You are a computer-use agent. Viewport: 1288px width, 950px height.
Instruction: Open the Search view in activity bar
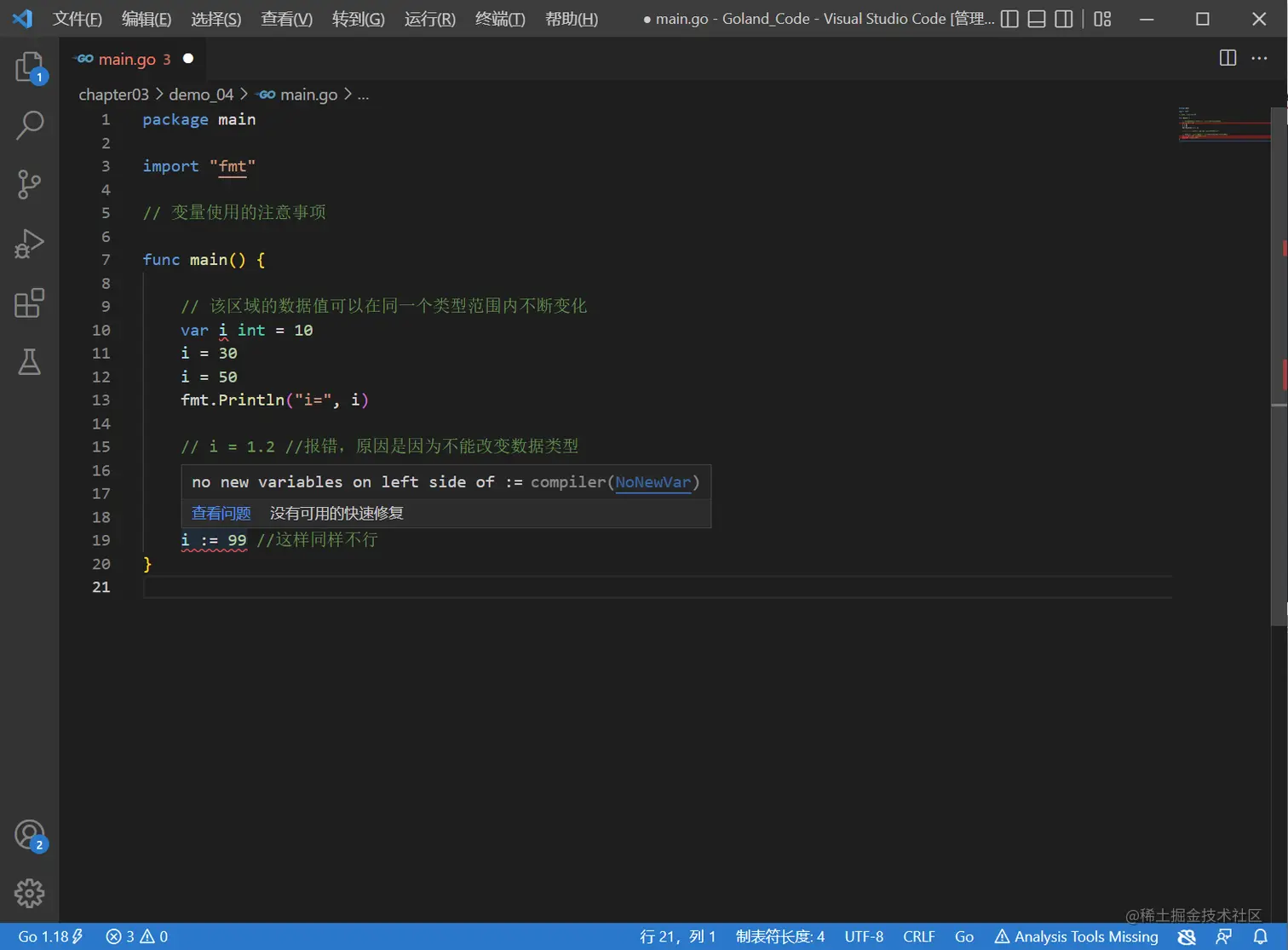coord(30,125)
